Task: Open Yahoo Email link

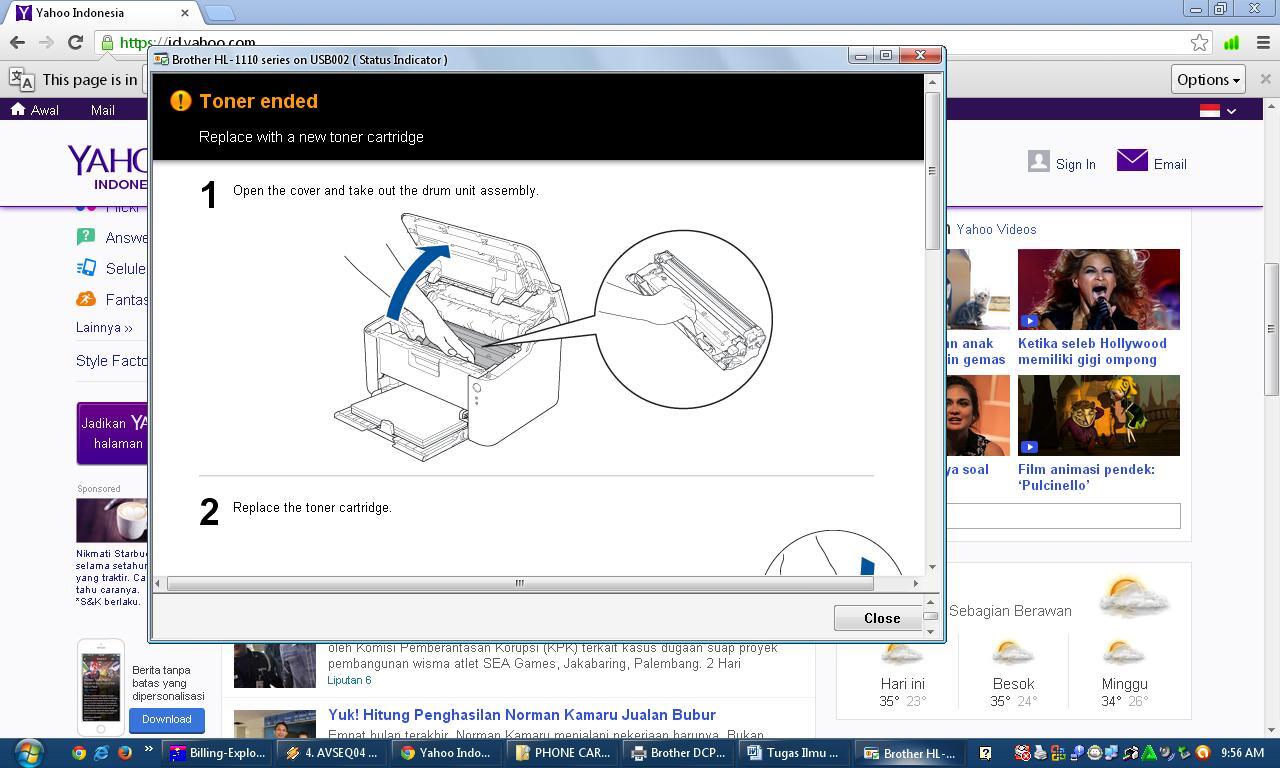Action: click(x=1169, y=164)
